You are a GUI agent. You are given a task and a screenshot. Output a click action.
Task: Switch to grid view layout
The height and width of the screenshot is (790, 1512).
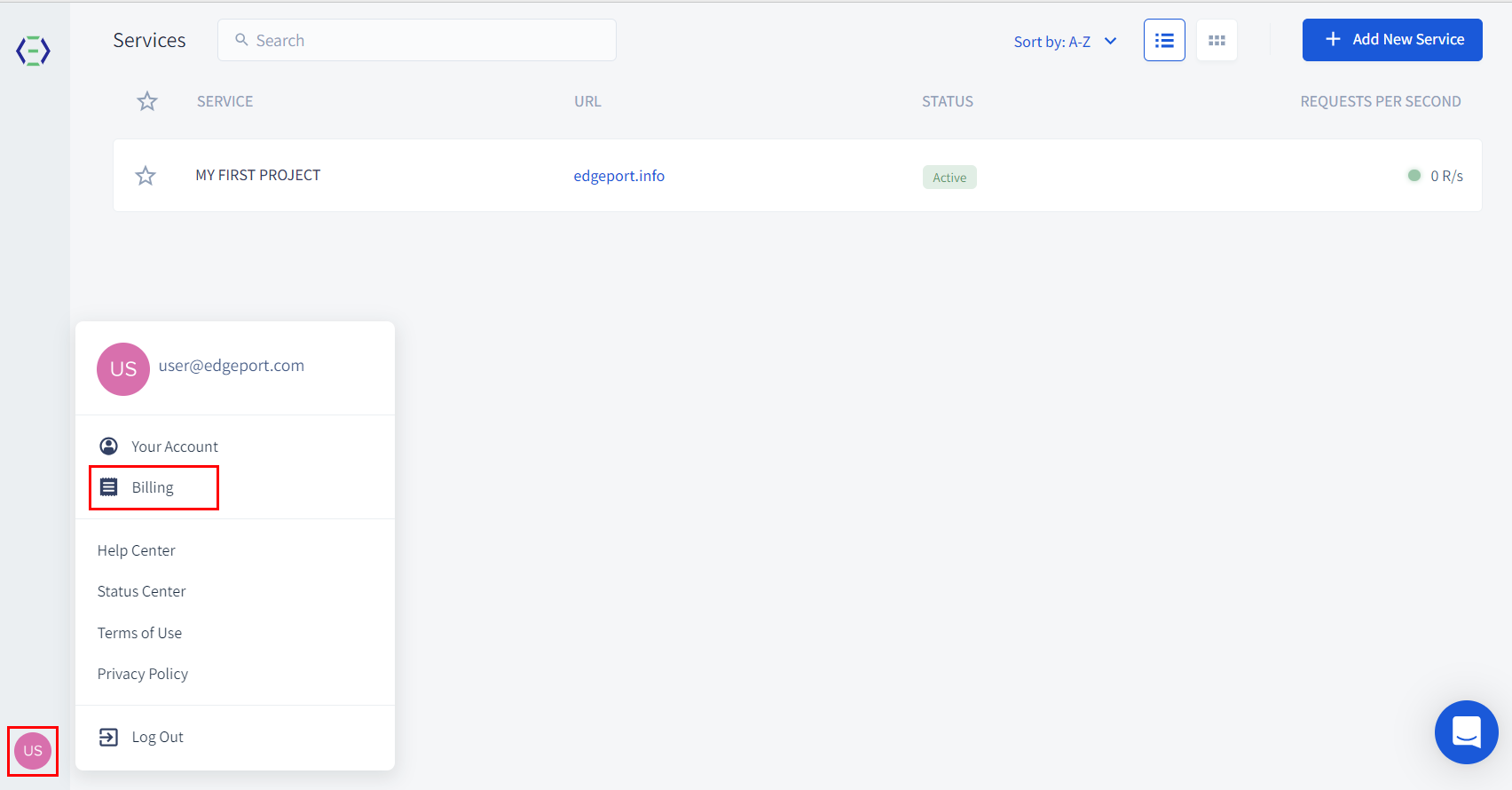pyautogui.click(x=1217, y=40)
